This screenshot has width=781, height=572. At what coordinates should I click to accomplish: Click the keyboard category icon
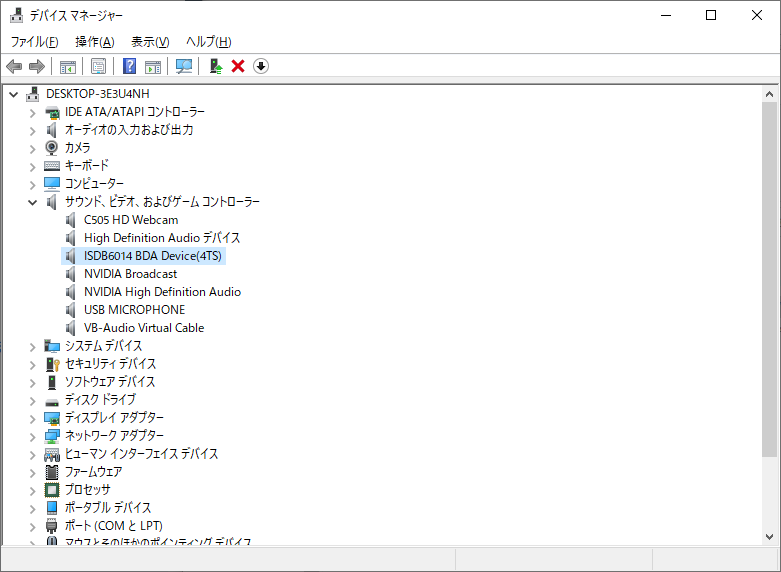pos(52,165)
